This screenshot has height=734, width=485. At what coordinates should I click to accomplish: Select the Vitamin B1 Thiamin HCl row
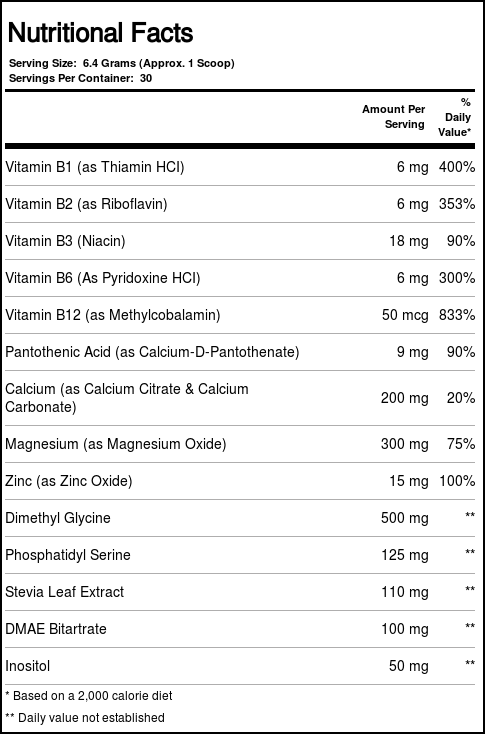coord(240,167)
